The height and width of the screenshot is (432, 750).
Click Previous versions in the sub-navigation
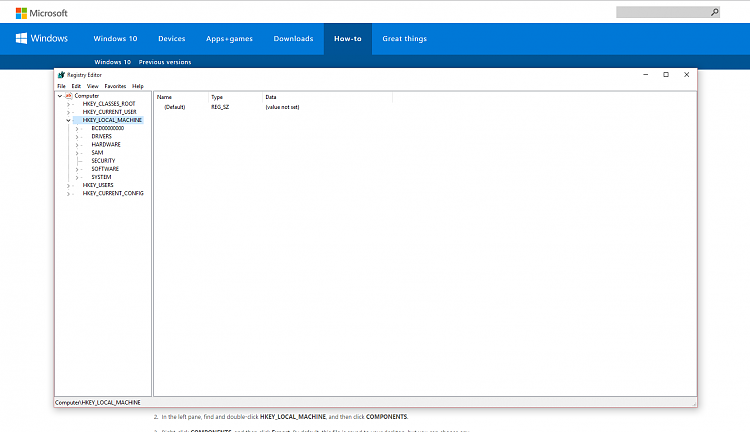tap(165, 62)
